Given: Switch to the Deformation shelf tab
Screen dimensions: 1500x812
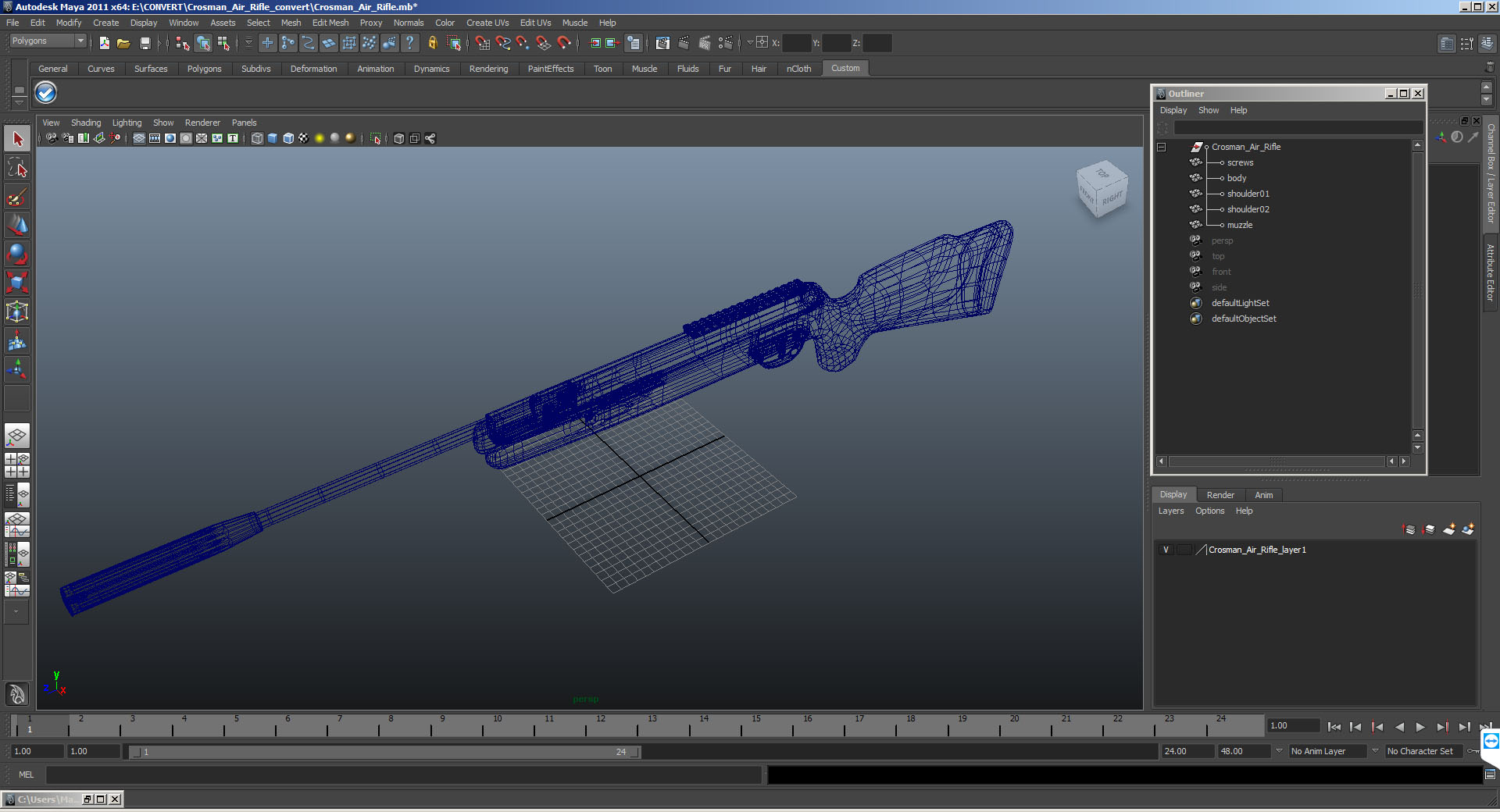Looking at the screenshot, I should tap(313, 69).
